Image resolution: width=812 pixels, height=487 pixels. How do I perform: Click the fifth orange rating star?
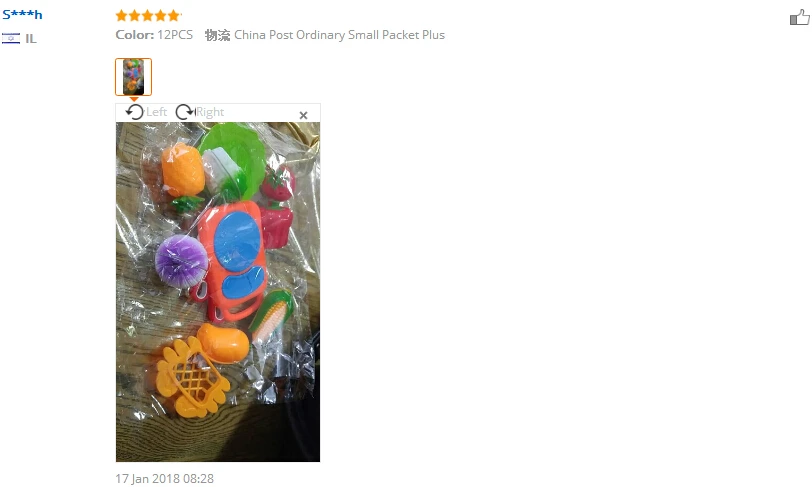pos(173,16)
